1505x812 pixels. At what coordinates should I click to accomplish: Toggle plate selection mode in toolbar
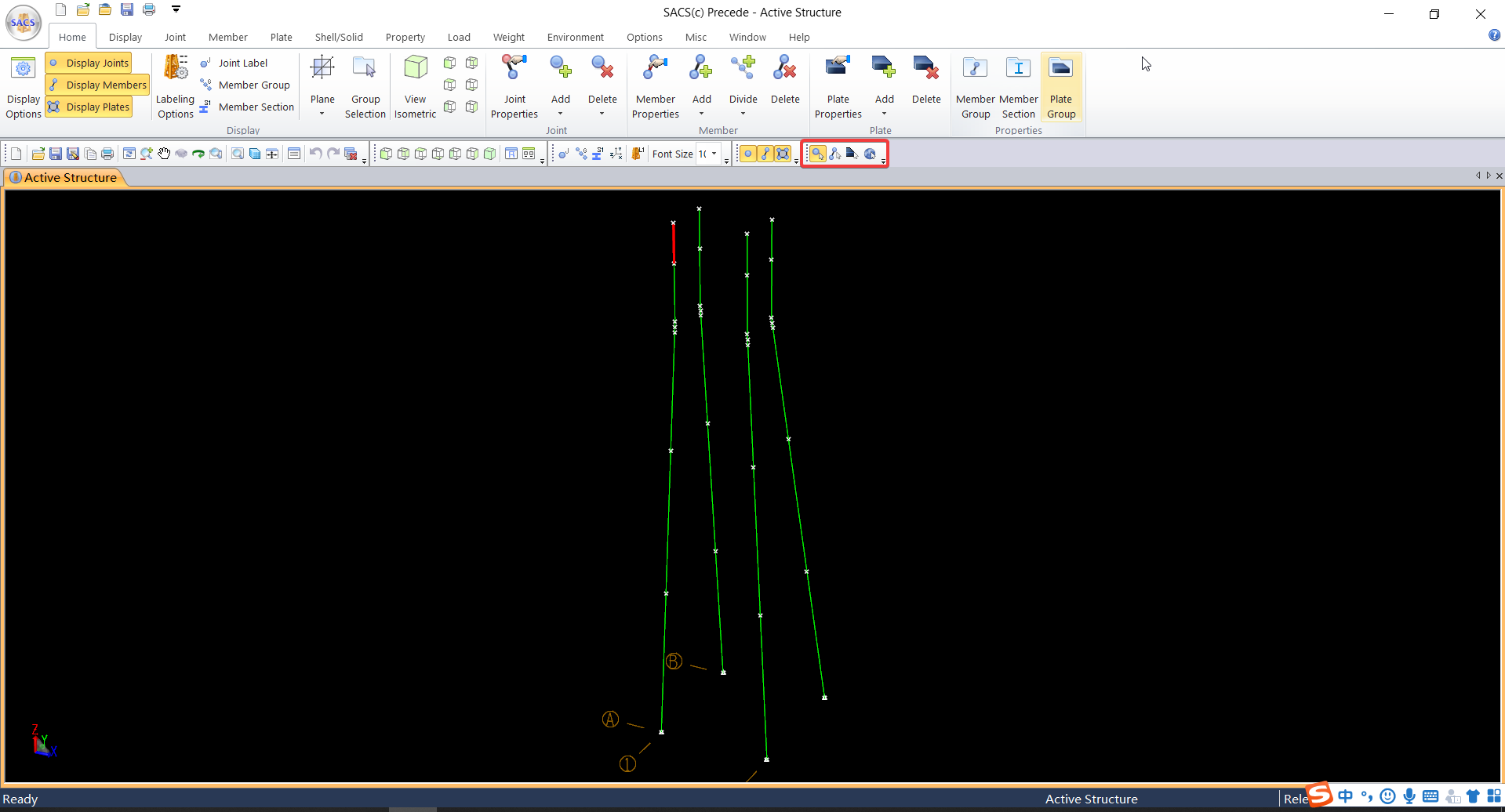point(783,154)
